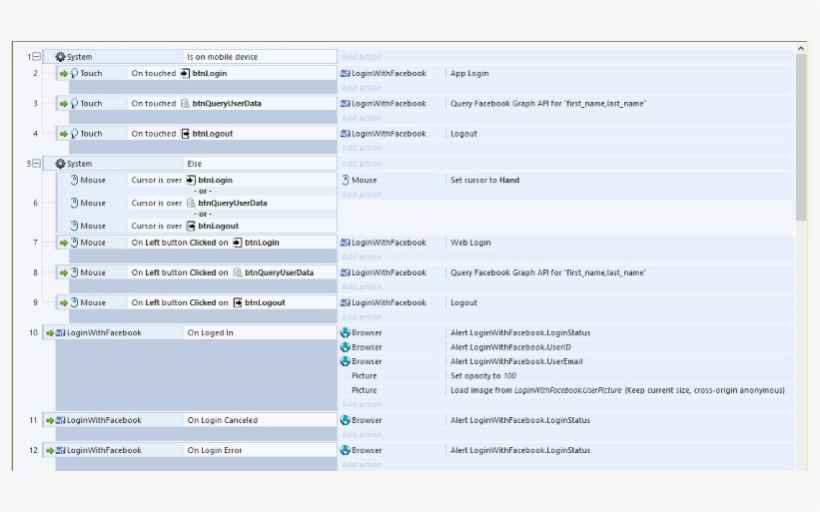Screen dimensions: 820x512
Task: Collapse event 1 with the minus box
Action: pos(37,56)
